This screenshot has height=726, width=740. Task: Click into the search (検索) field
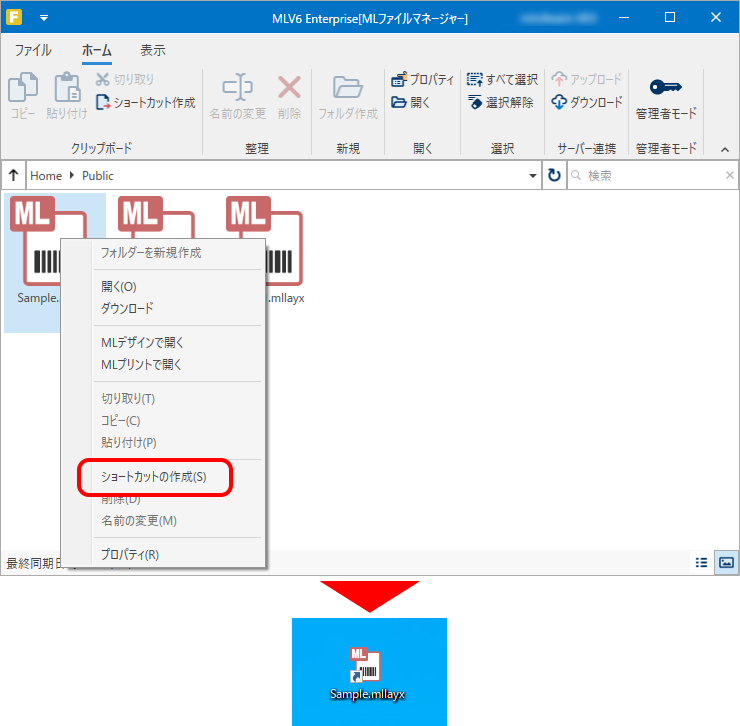(x=654, y=176)
